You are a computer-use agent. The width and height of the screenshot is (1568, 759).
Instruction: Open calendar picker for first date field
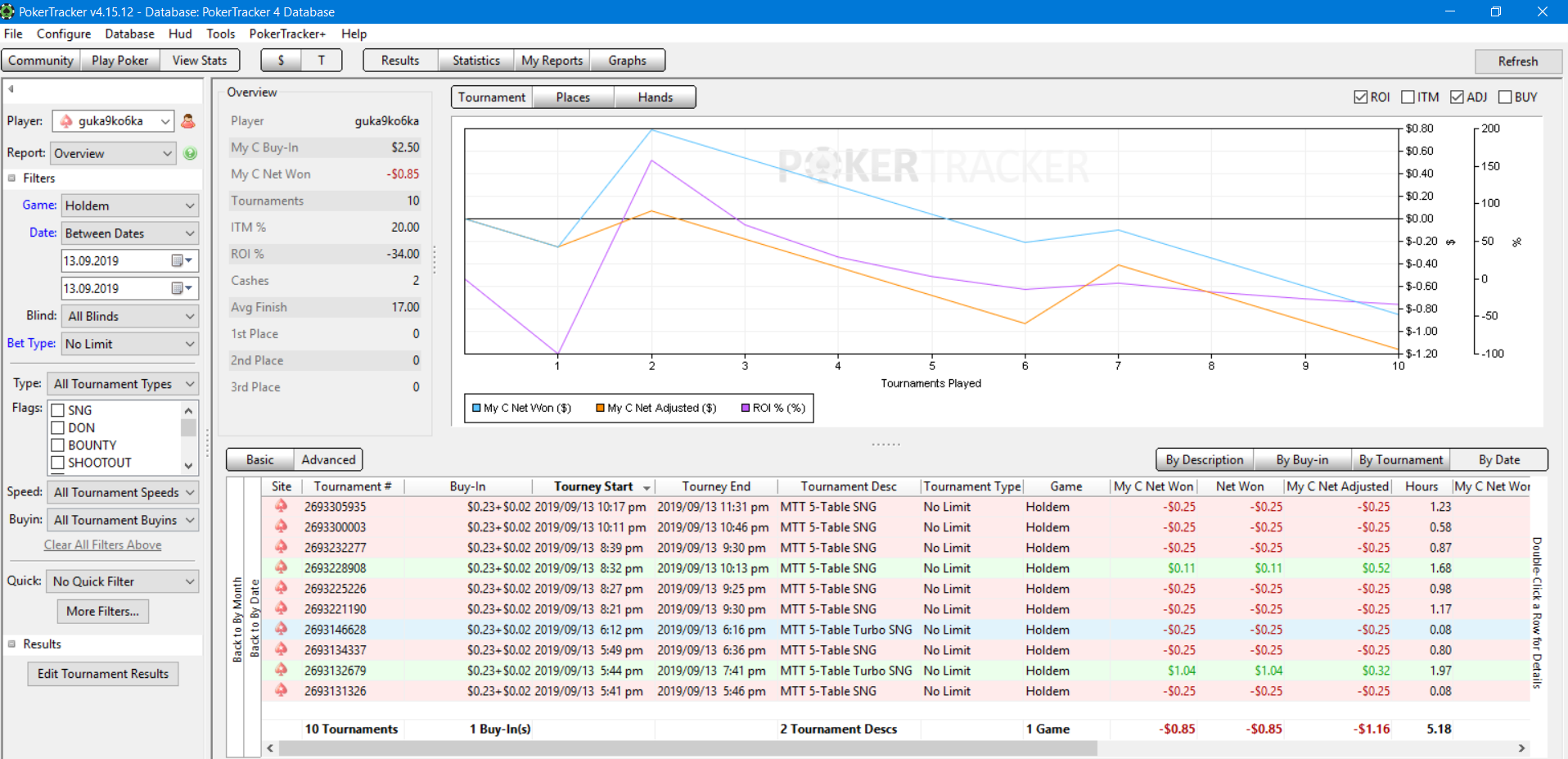coord(182,260)
